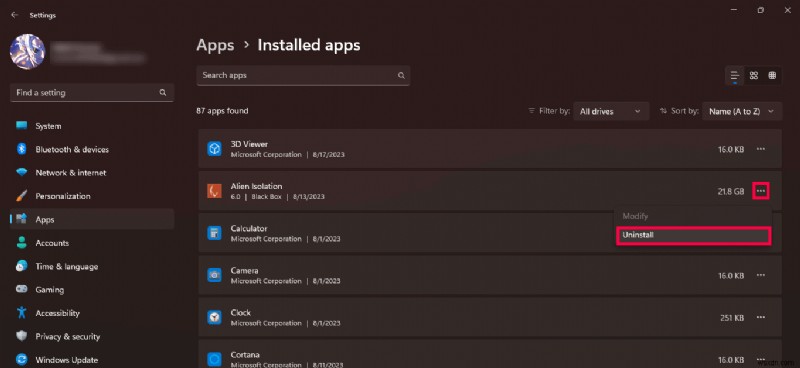Click the Search apps input field
Image resolution: width=800 pixels, height=368 pixels.
click(303, 76)
